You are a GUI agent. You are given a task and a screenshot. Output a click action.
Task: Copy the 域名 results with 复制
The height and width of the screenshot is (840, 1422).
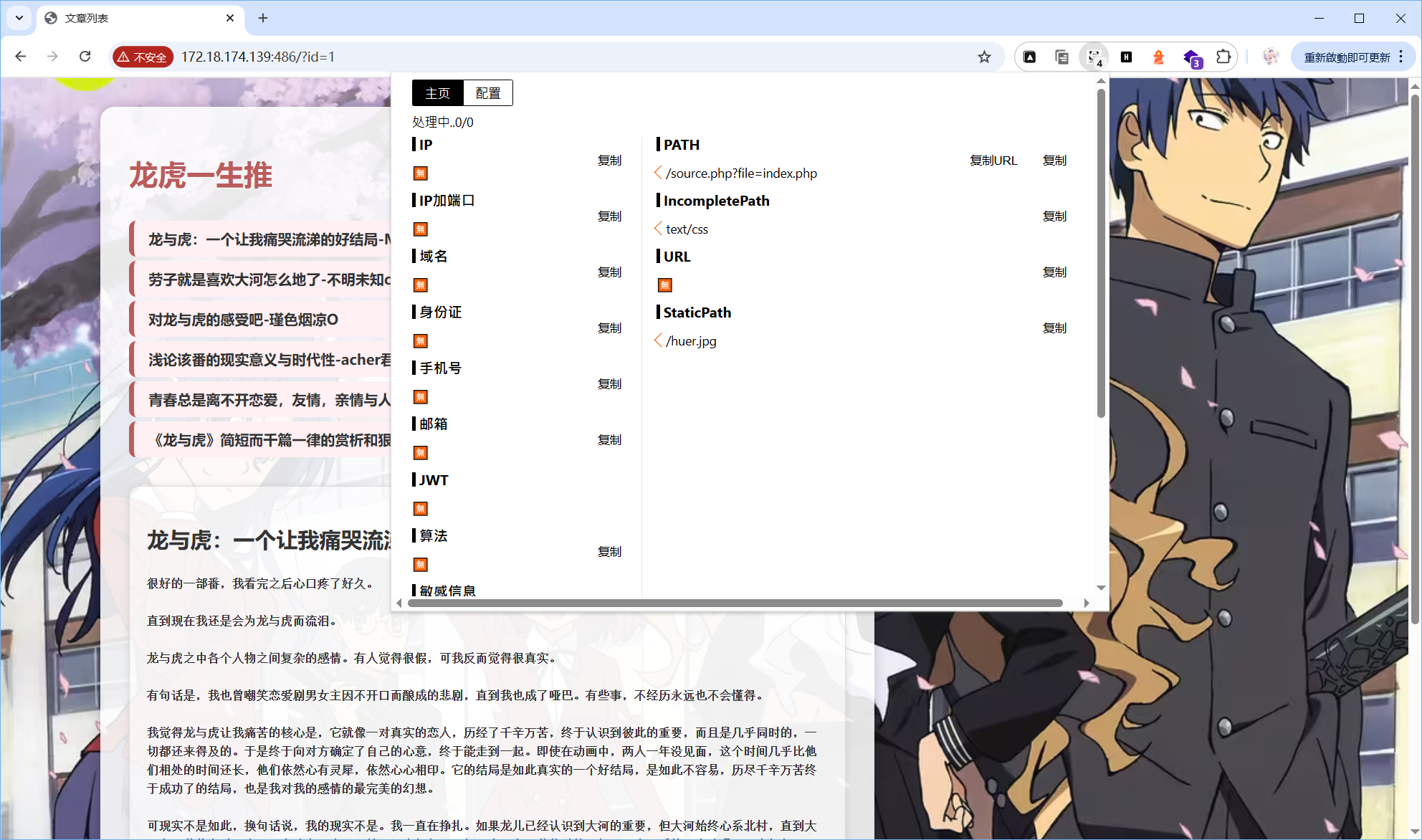[x=609, y=272]
